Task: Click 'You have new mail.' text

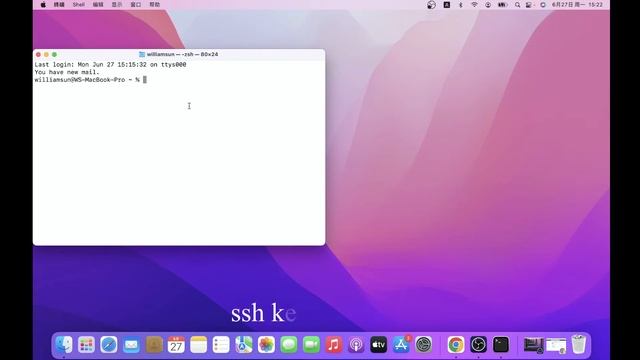Action: tap(67, 72)
